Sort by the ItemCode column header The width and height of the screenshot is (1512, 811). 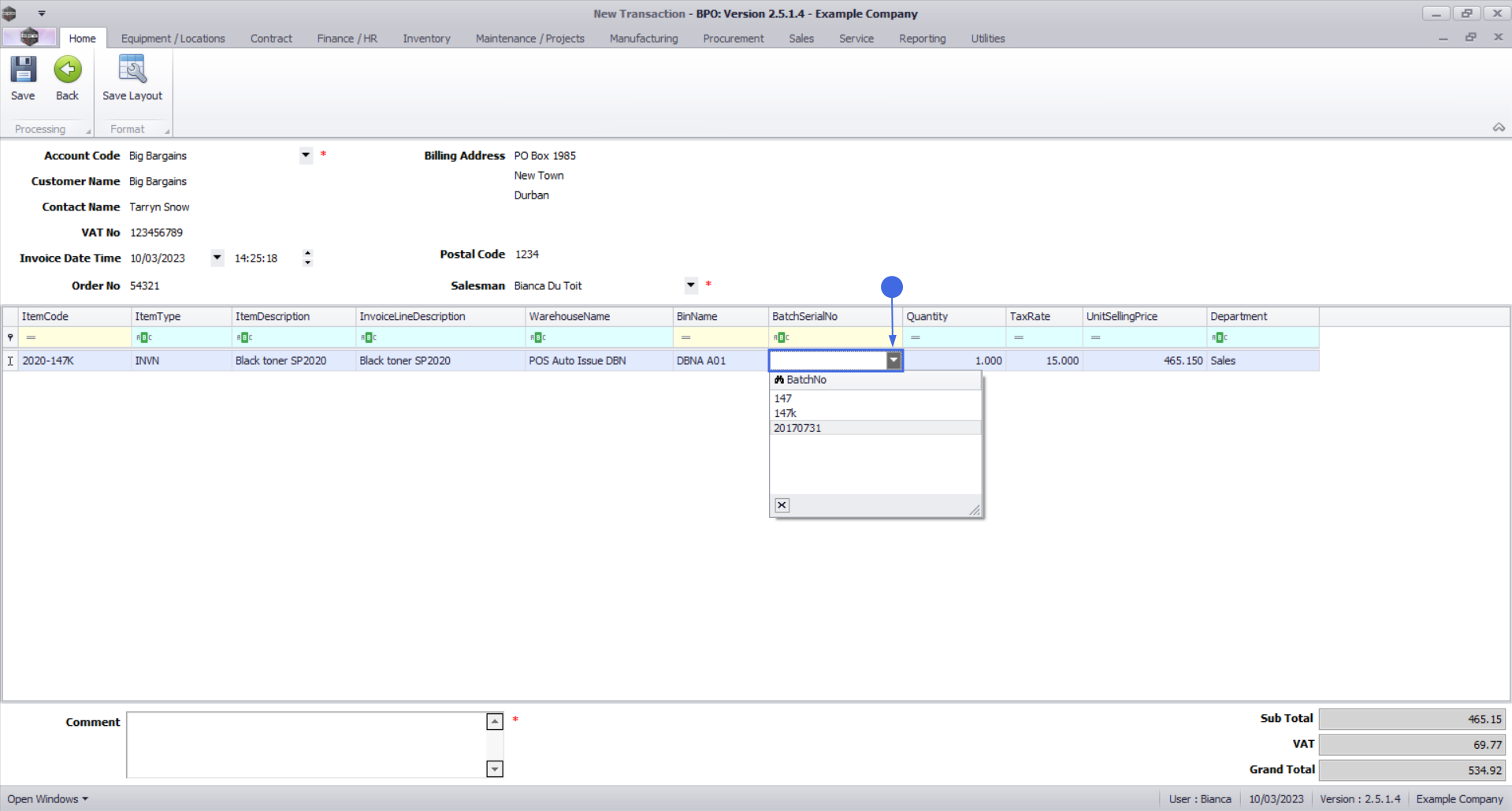[75, 316]
